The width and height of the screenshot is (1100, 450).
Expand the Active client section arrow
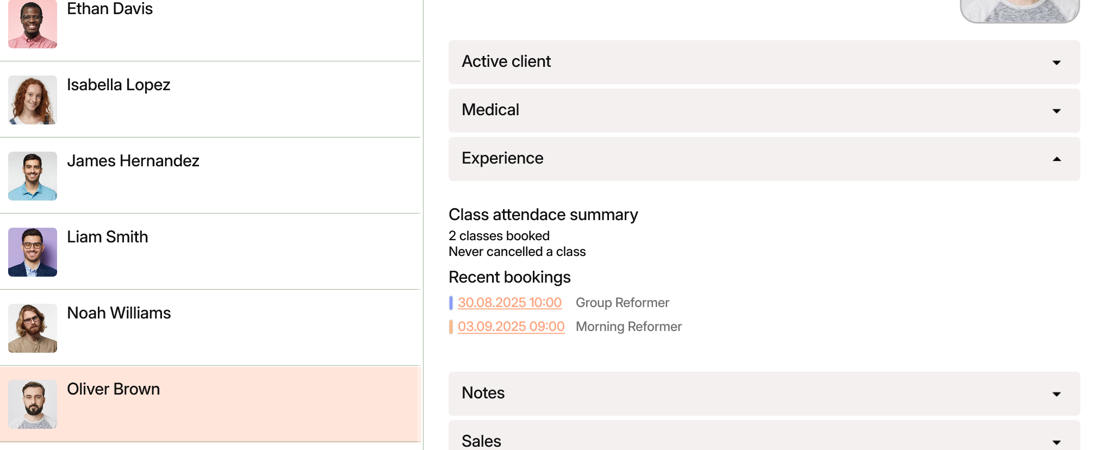[x=1057, y=62]
